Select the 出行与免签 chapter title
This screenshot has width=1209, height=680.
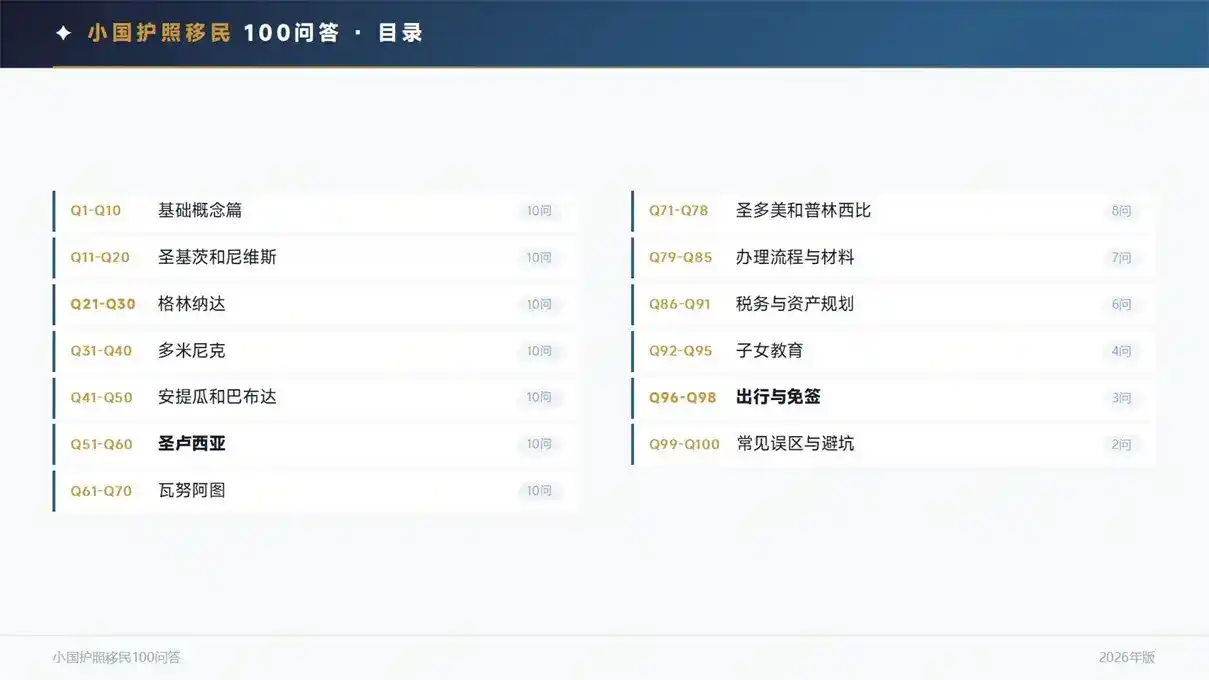(x=778, y=397)
